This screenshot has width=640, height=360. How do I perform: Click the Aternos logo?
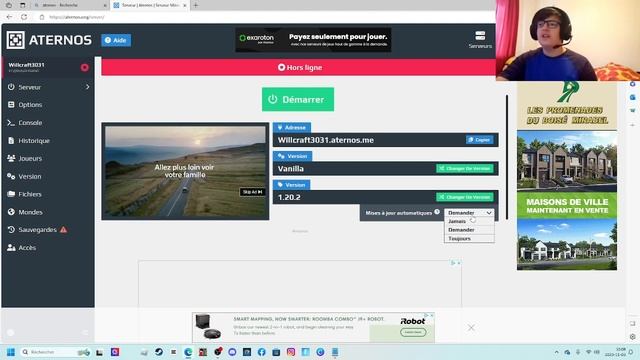[x=49, y=40]
